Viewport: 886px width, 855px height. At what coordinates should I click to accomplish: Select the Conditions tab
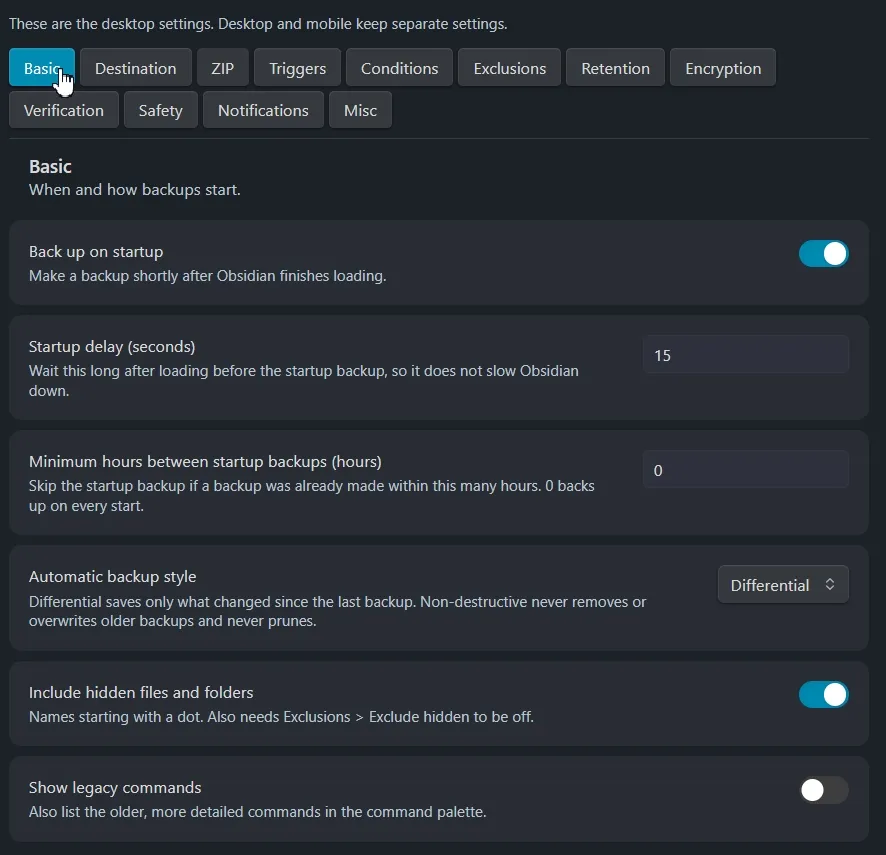399,68
